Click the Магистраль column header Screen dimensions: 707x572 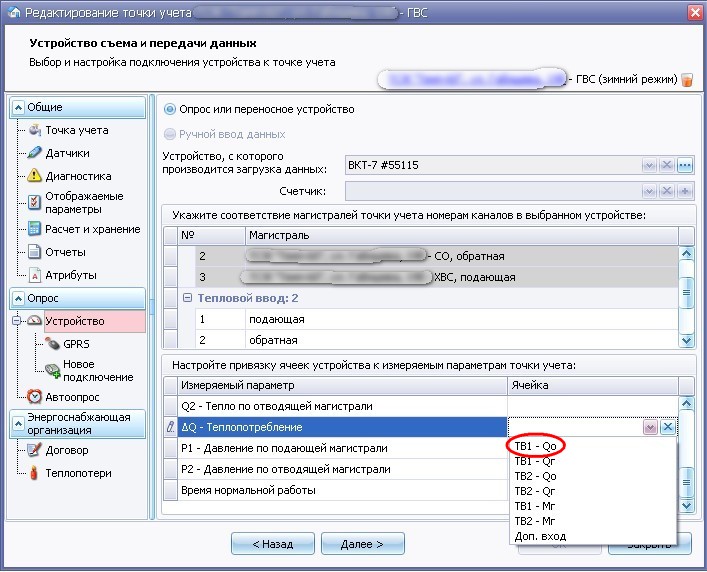[x=461, y=235]
